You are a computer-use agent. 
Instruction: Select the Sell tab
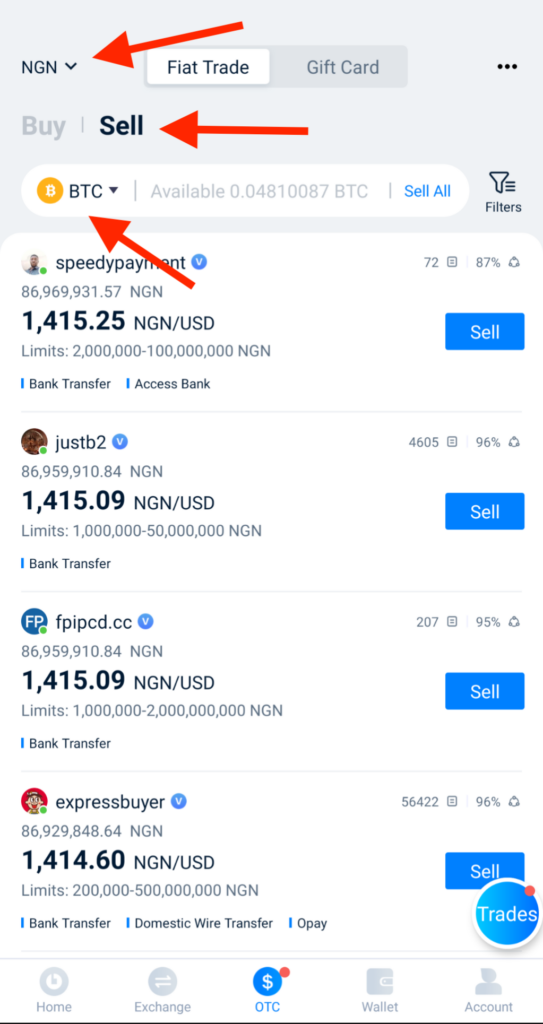[122, 125]
